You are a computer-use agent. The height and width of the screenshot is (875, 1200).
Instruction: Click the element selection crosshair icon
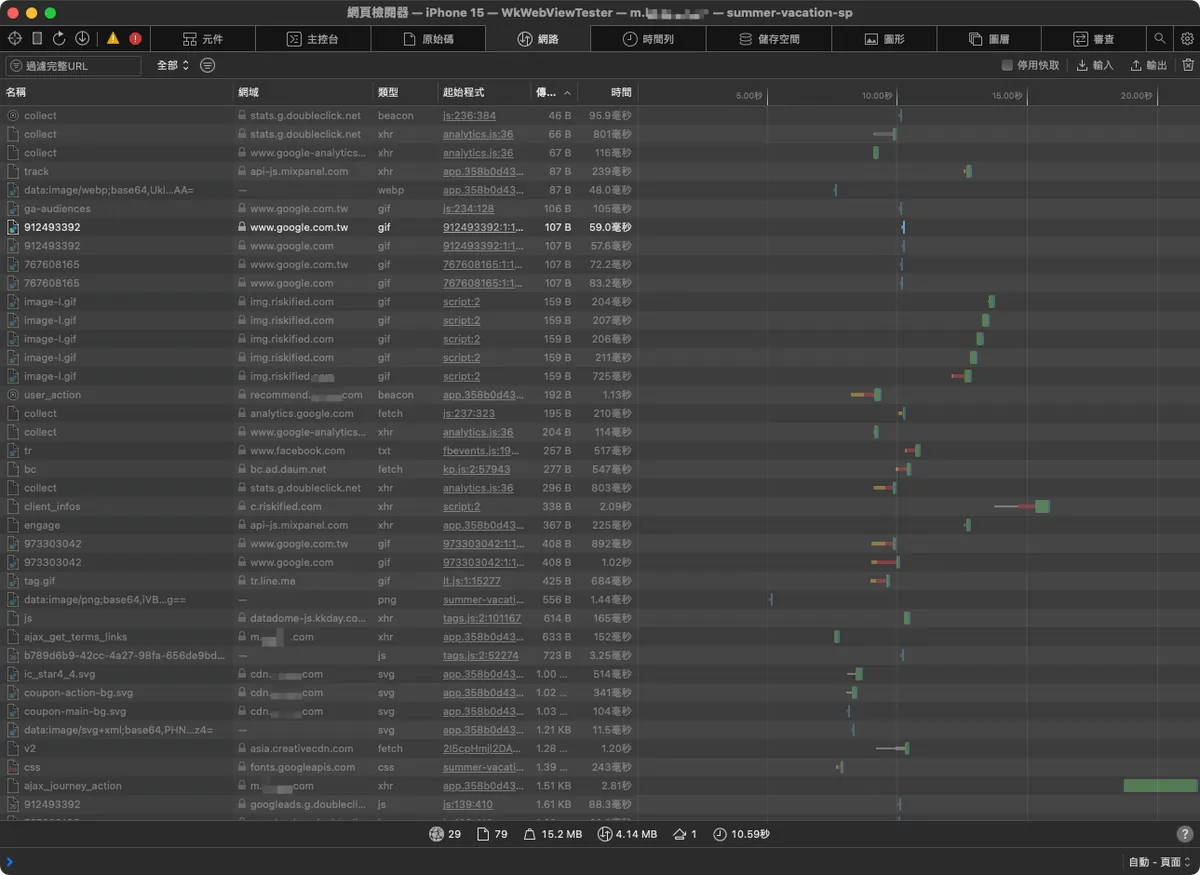[x=15, y=39]
